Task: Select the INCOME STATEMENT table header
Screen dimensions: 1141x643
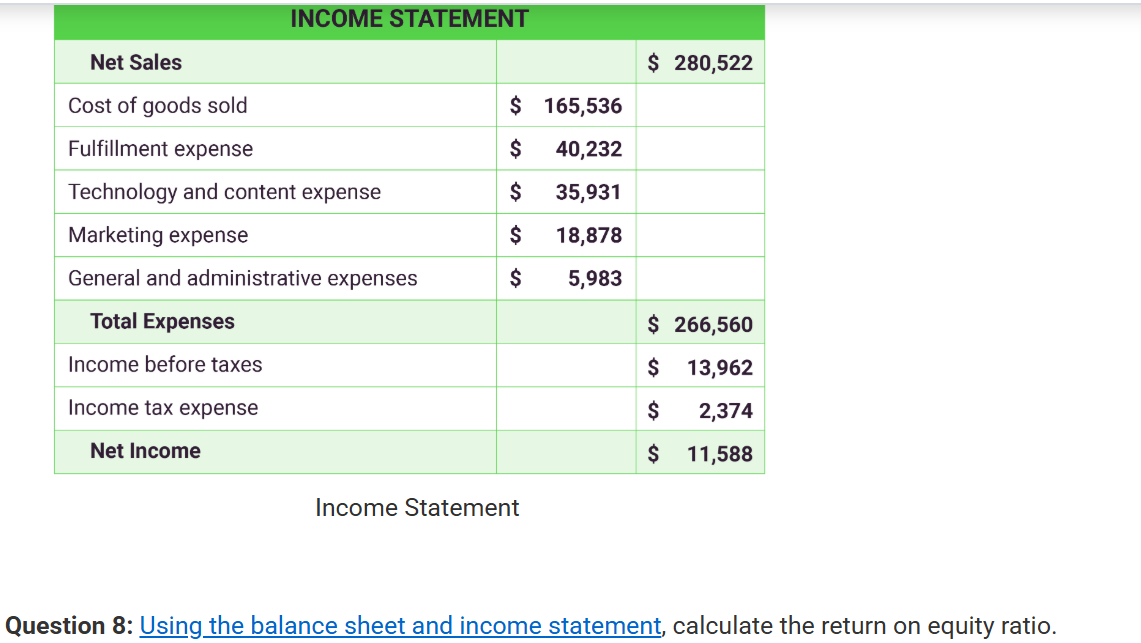Action: [409, 19]
